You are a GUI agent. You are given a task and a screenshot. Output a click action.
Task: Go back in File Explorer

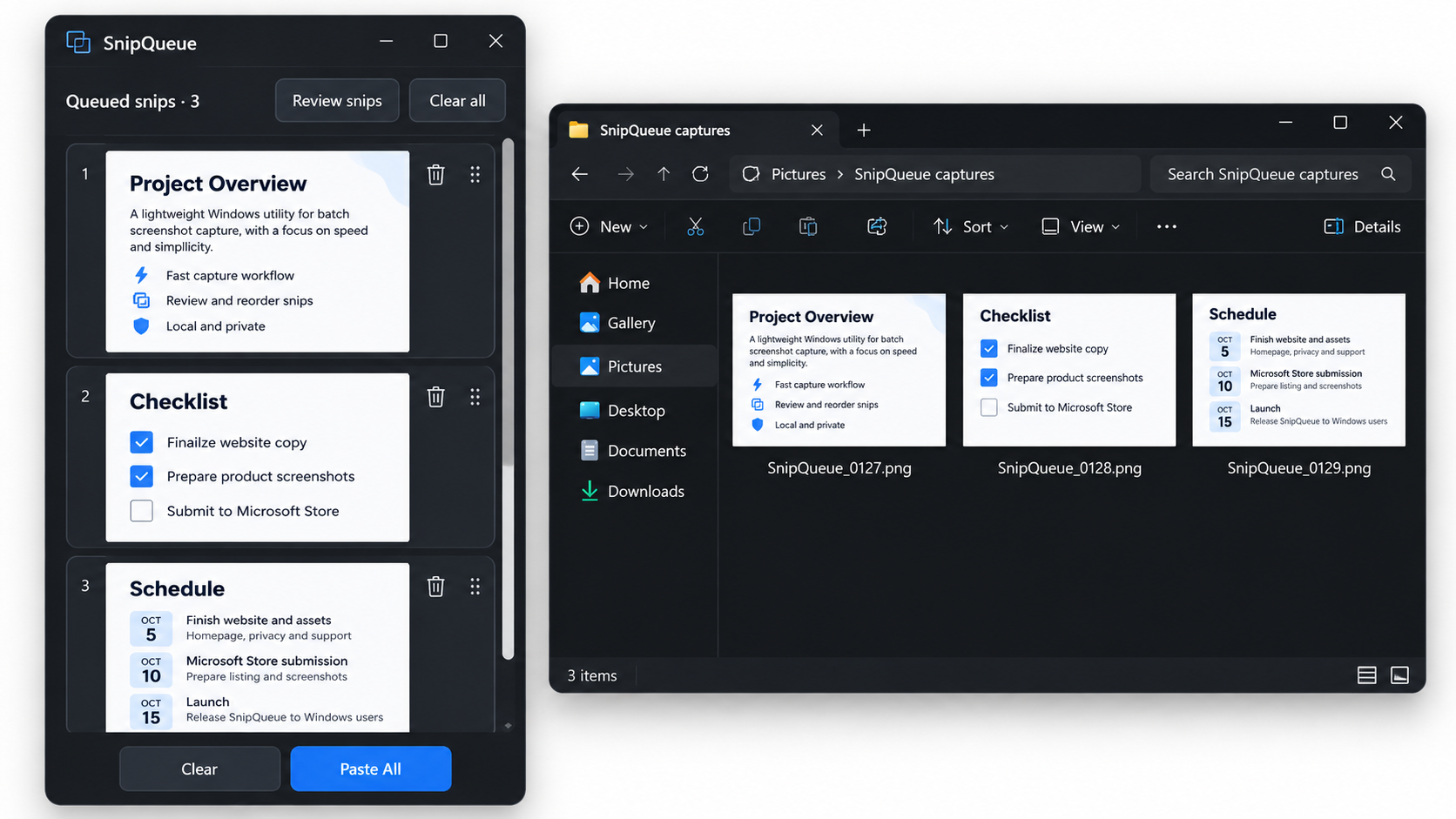coord(580,174)
